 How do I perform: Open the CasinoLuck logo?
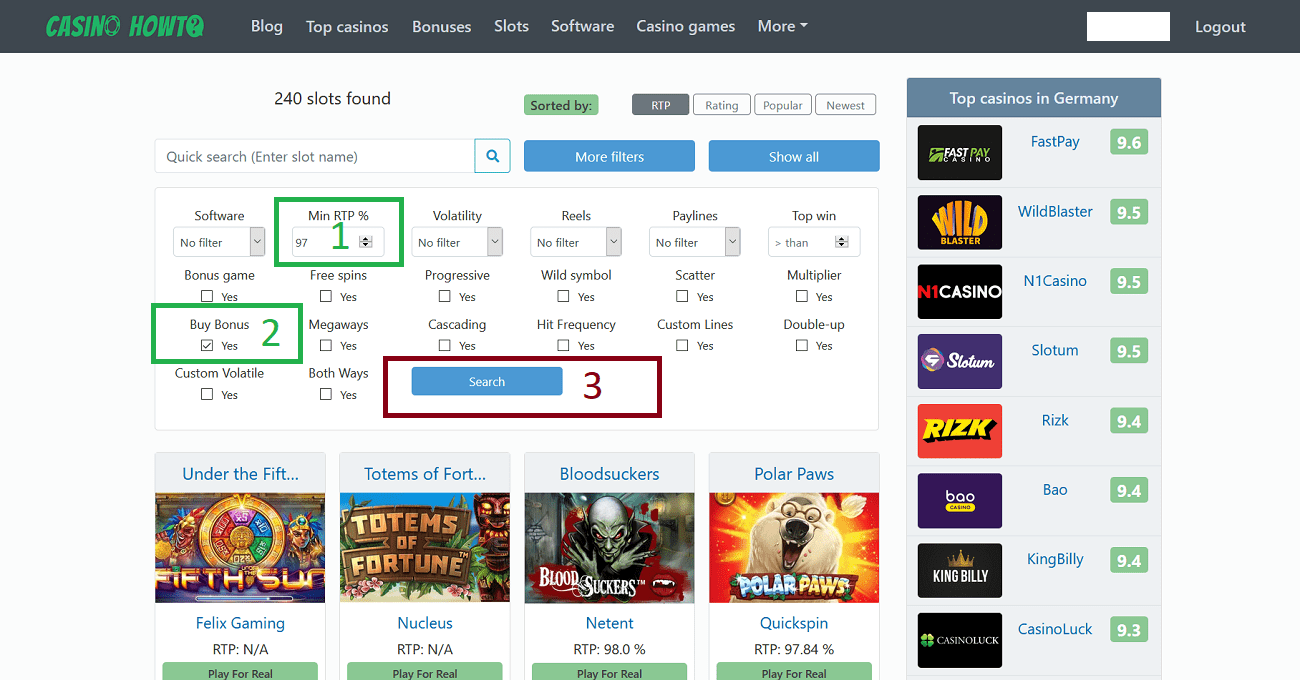coord(960,640)
